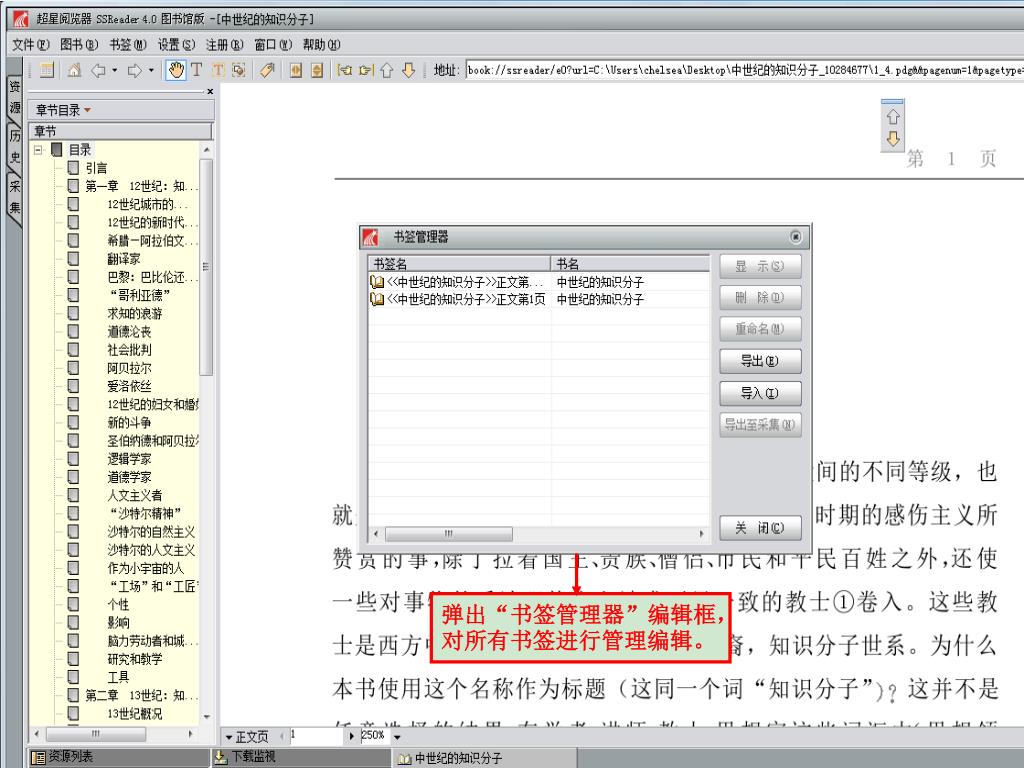
Task: Switch to the 资源 side tab
Action: pos(14,97)
